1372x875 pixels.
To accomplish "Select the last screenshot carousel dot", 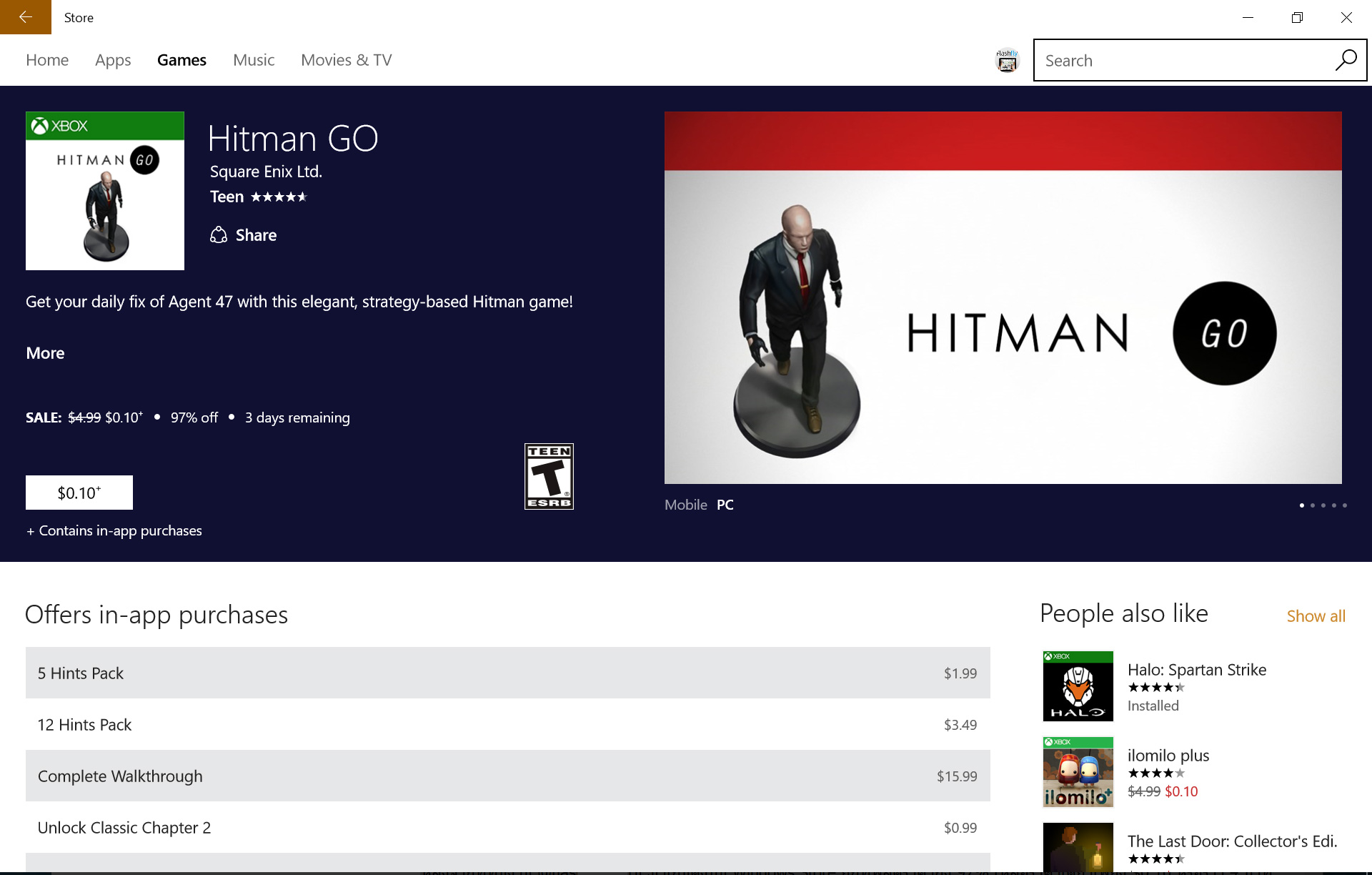I will point(1345,505).
